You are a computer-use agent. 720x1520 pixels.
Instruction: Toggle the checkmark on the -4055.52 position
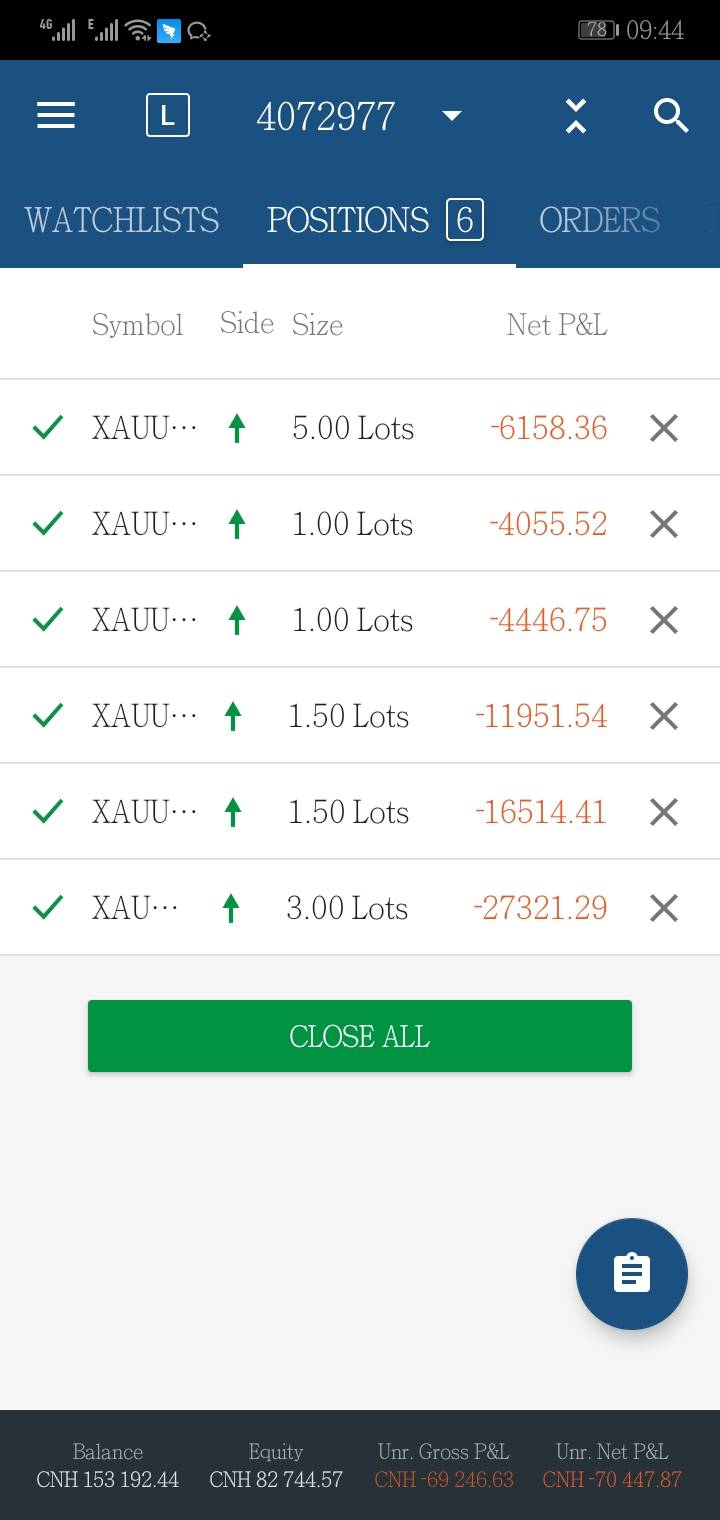click(47, 524)
